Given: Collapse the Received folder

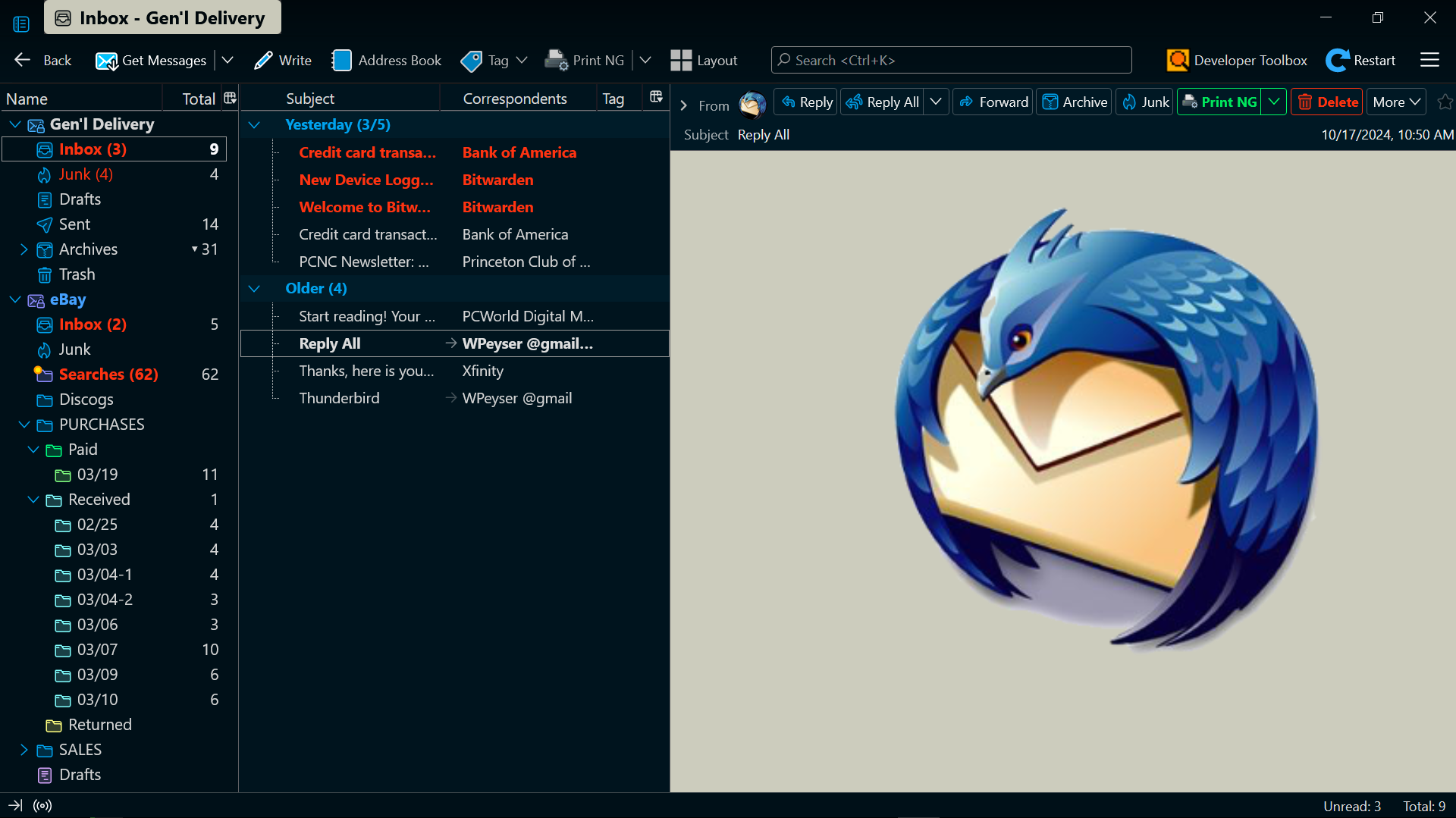Looking at the screenshot, I should [33, 500].
